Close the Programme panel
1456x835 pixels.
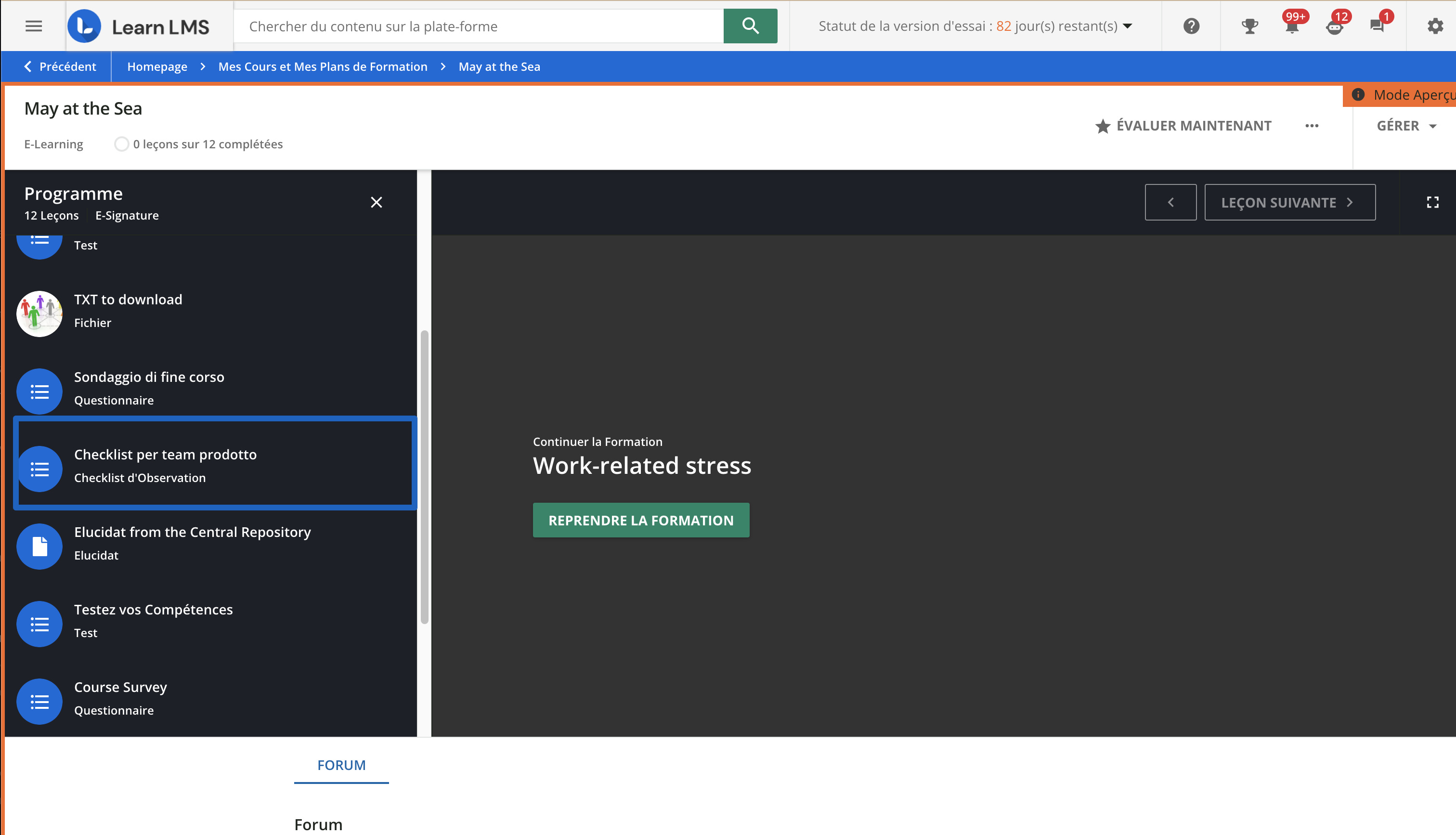(376, 202)
